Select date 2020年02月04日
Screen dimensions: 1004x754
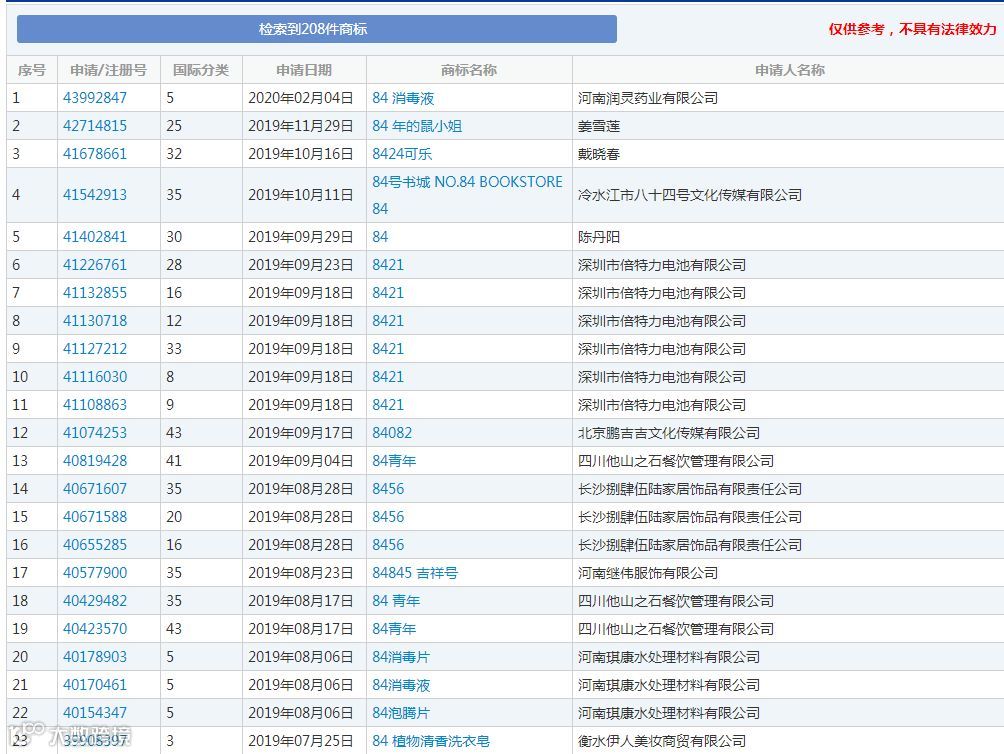(x=301, y=98)
